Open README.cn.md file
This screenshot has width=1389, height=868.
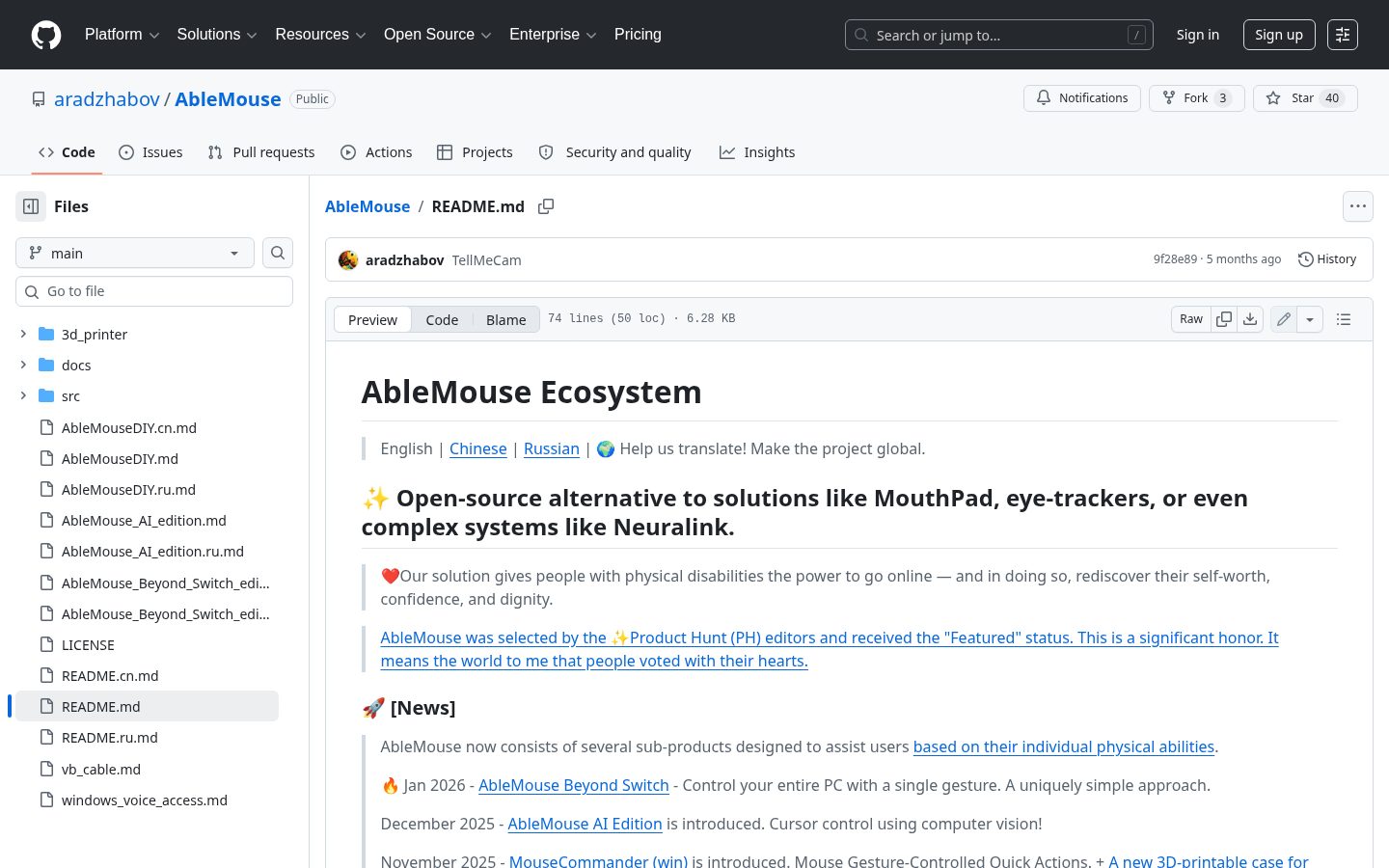coord(110,676)
